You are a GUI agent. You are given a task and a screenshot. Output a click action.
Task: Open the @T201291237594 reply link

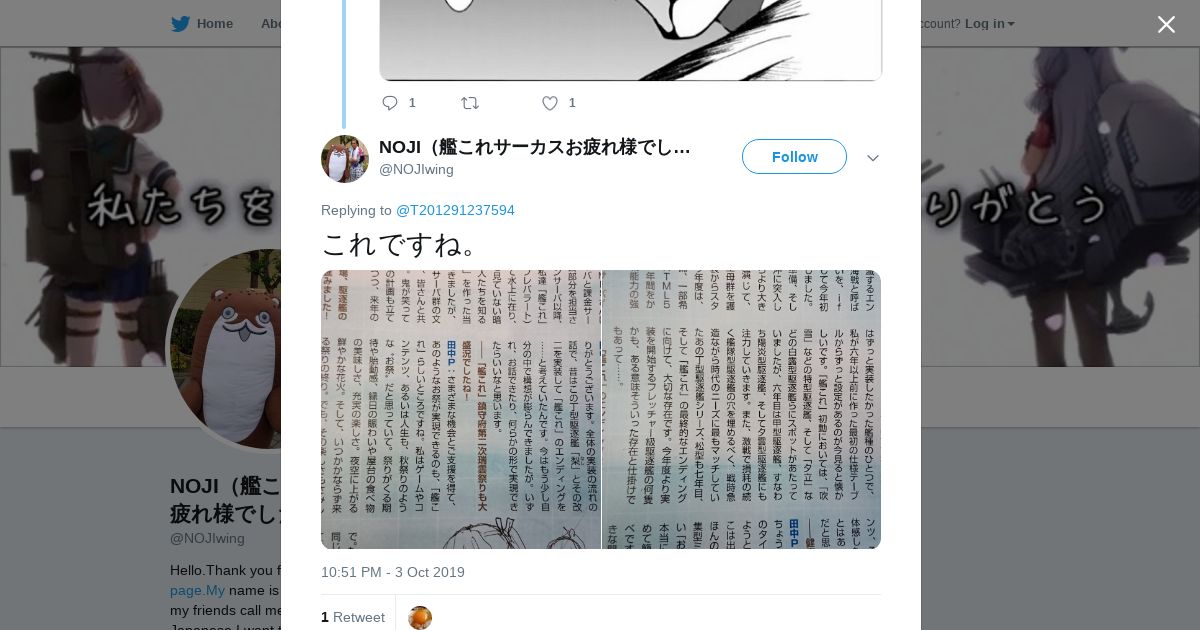(455, 210)
